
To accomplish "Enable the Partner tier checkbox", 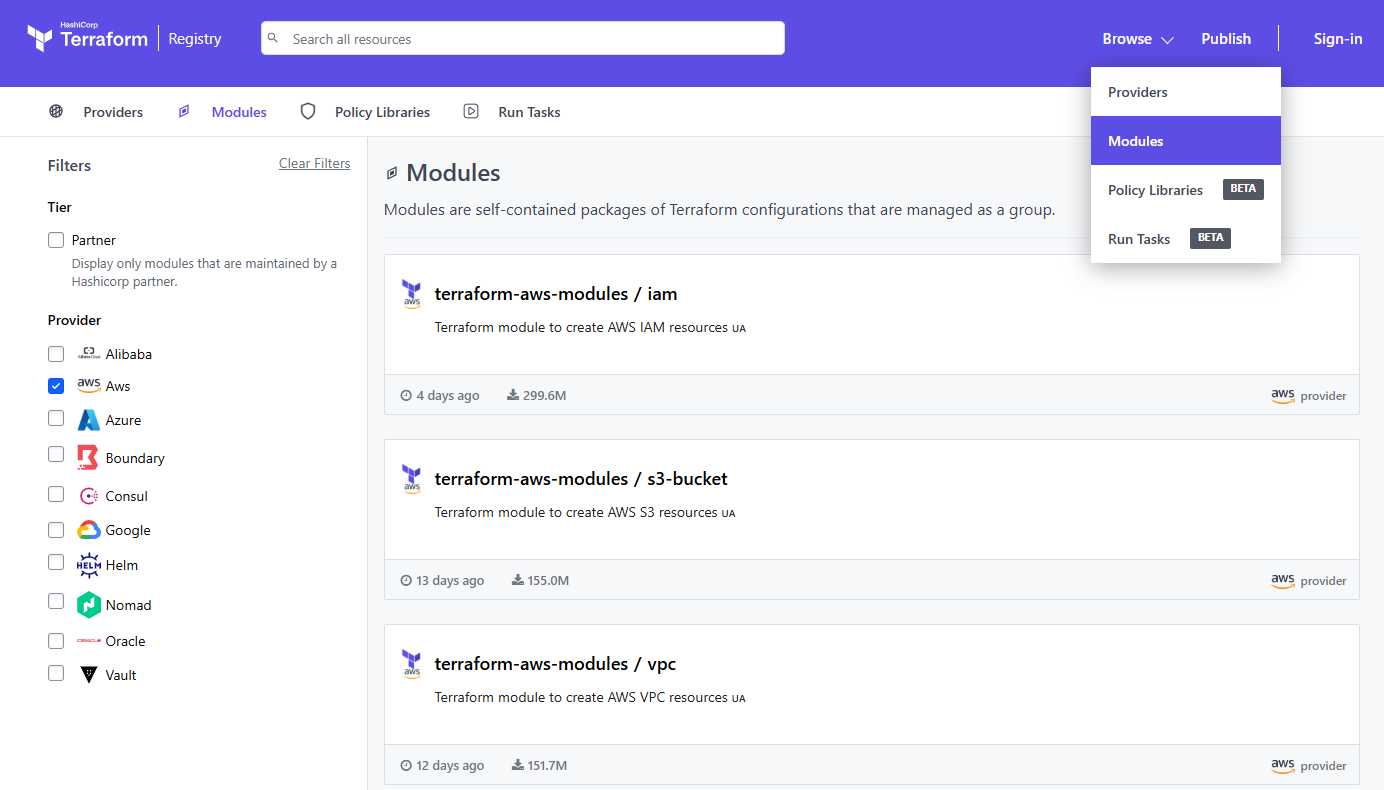I will click(56, 240).
